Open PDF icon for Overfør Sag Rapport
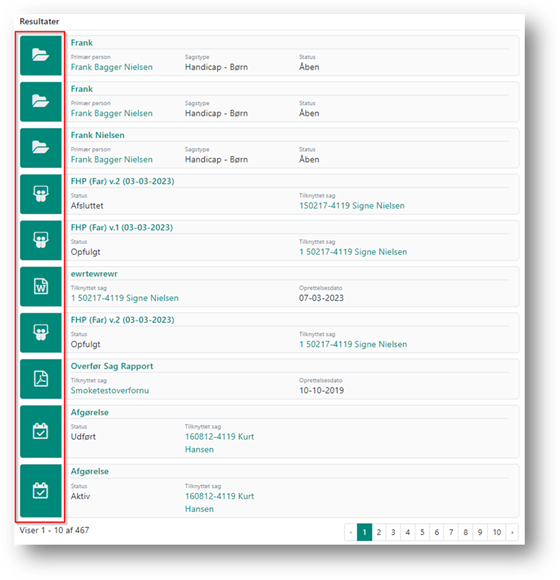The height and width of the screenshot is (580, 560). click(x=41, y=379)
